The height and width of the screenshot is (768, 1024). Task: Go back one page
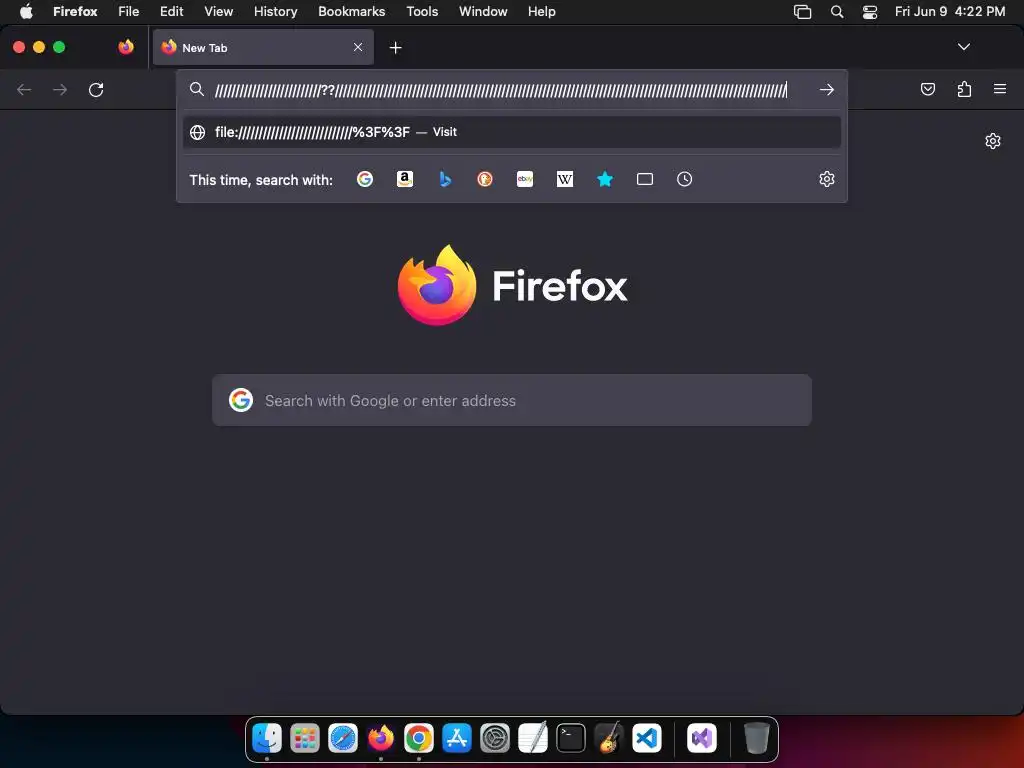(x=24, y=89)
